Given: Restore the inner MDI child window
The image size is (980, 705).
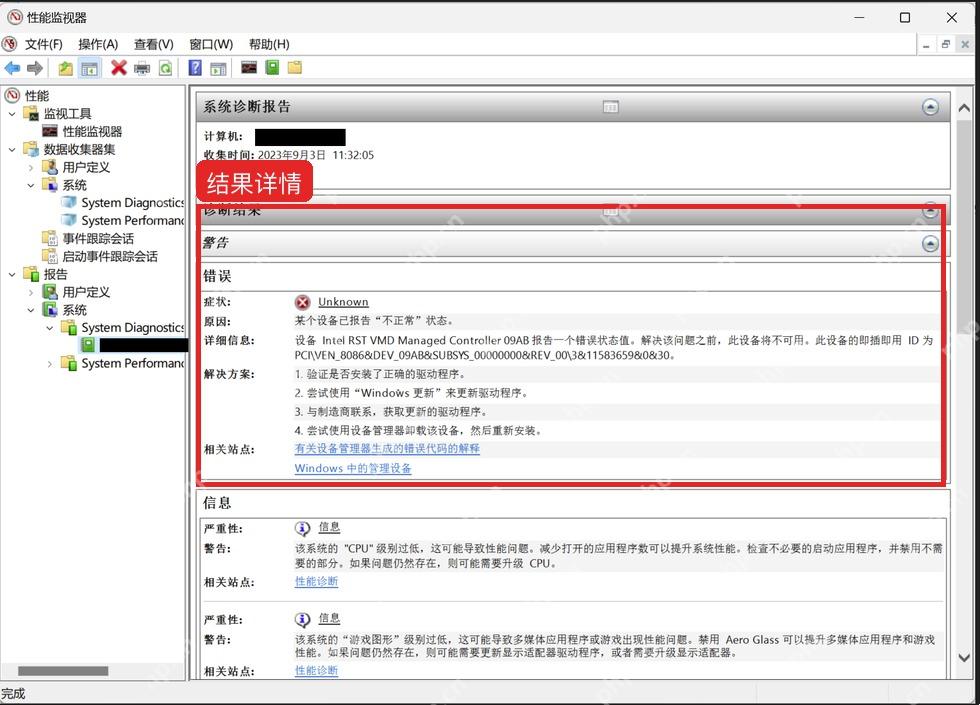Looking at the screenshot, I should tap(946, 44).
